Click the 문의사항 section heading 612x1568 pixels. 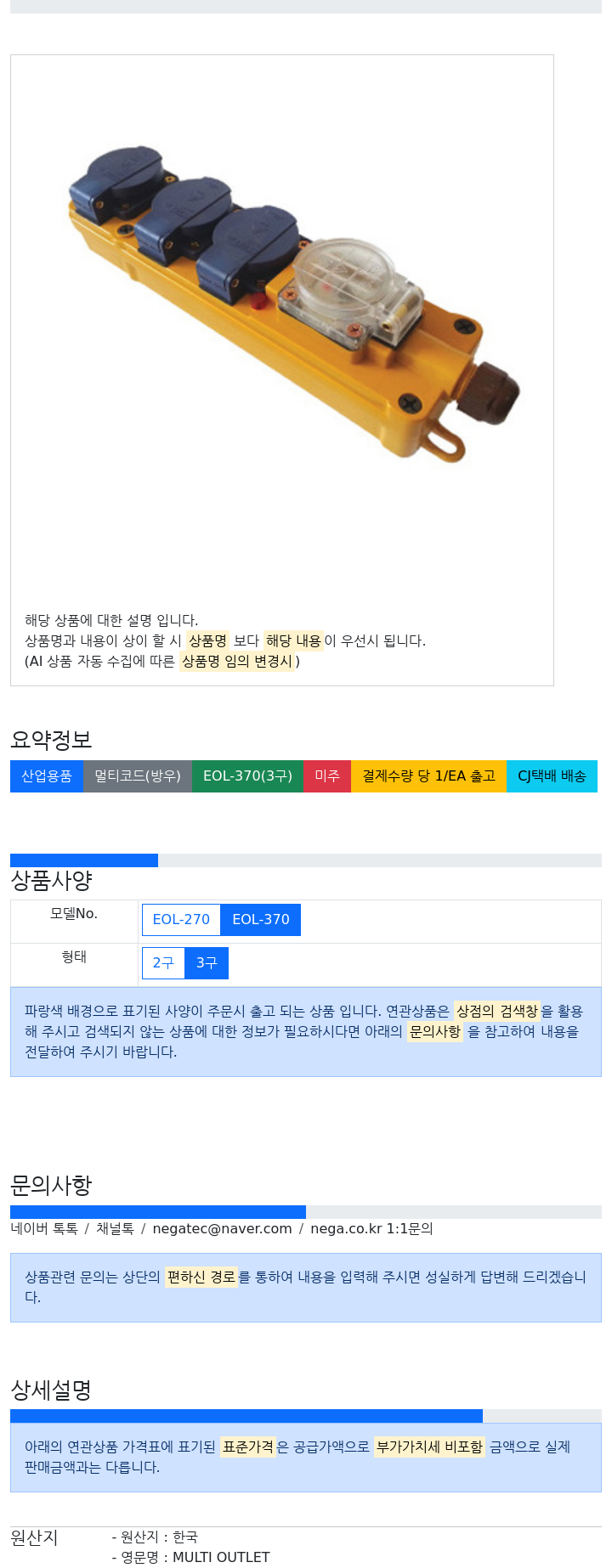coord(51,1185)
